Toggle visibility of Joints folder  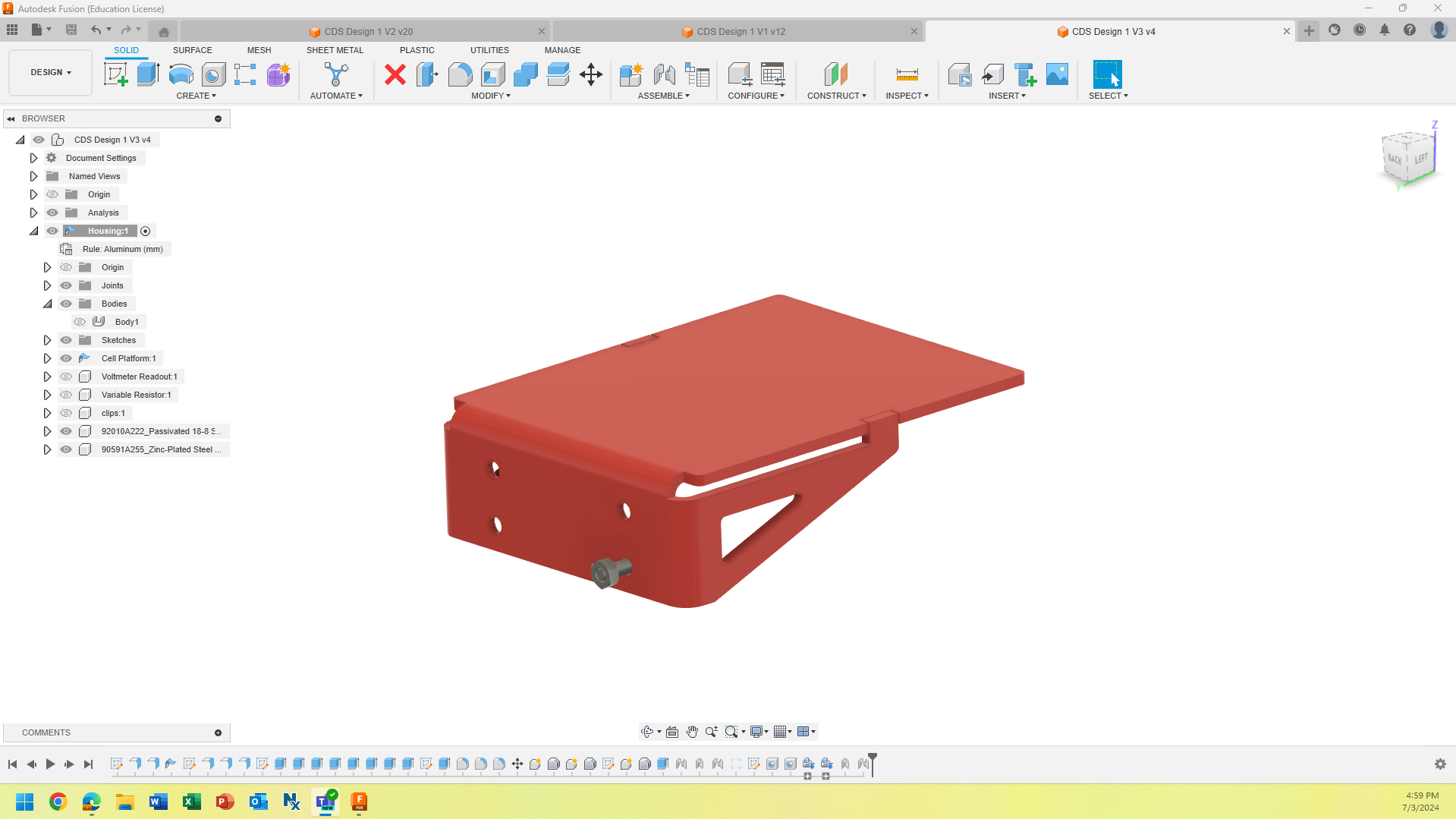tap(66, 285)
